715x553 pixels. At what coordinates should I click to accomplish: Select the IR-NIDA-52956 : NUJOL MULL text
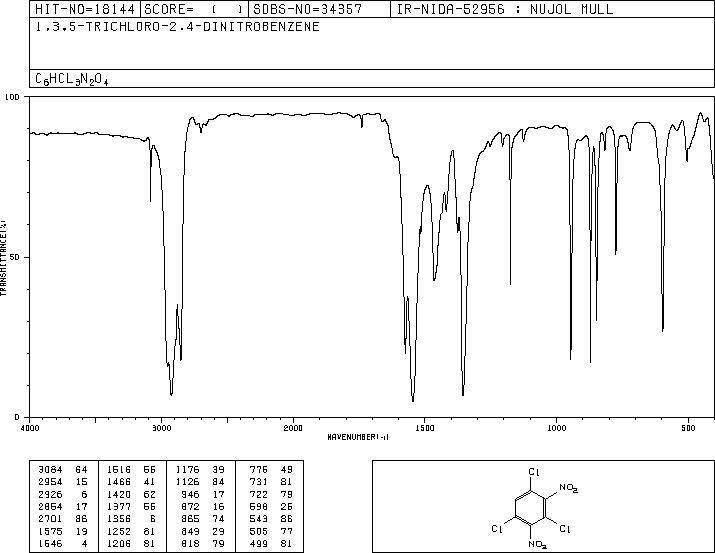[505, 9]
